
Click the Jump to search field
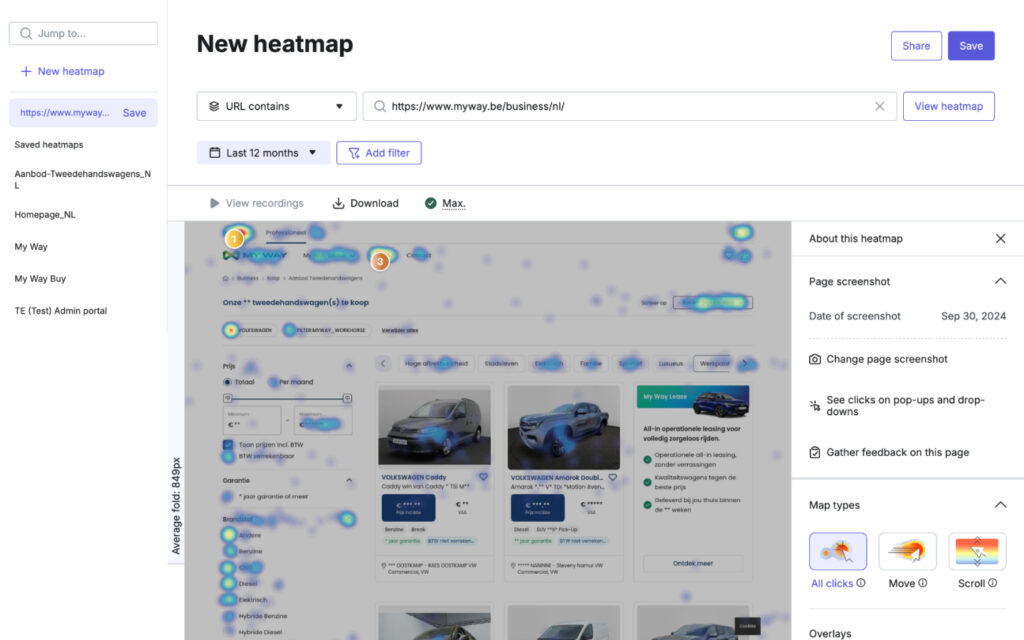pyautogui.click(x=83, y=33)
